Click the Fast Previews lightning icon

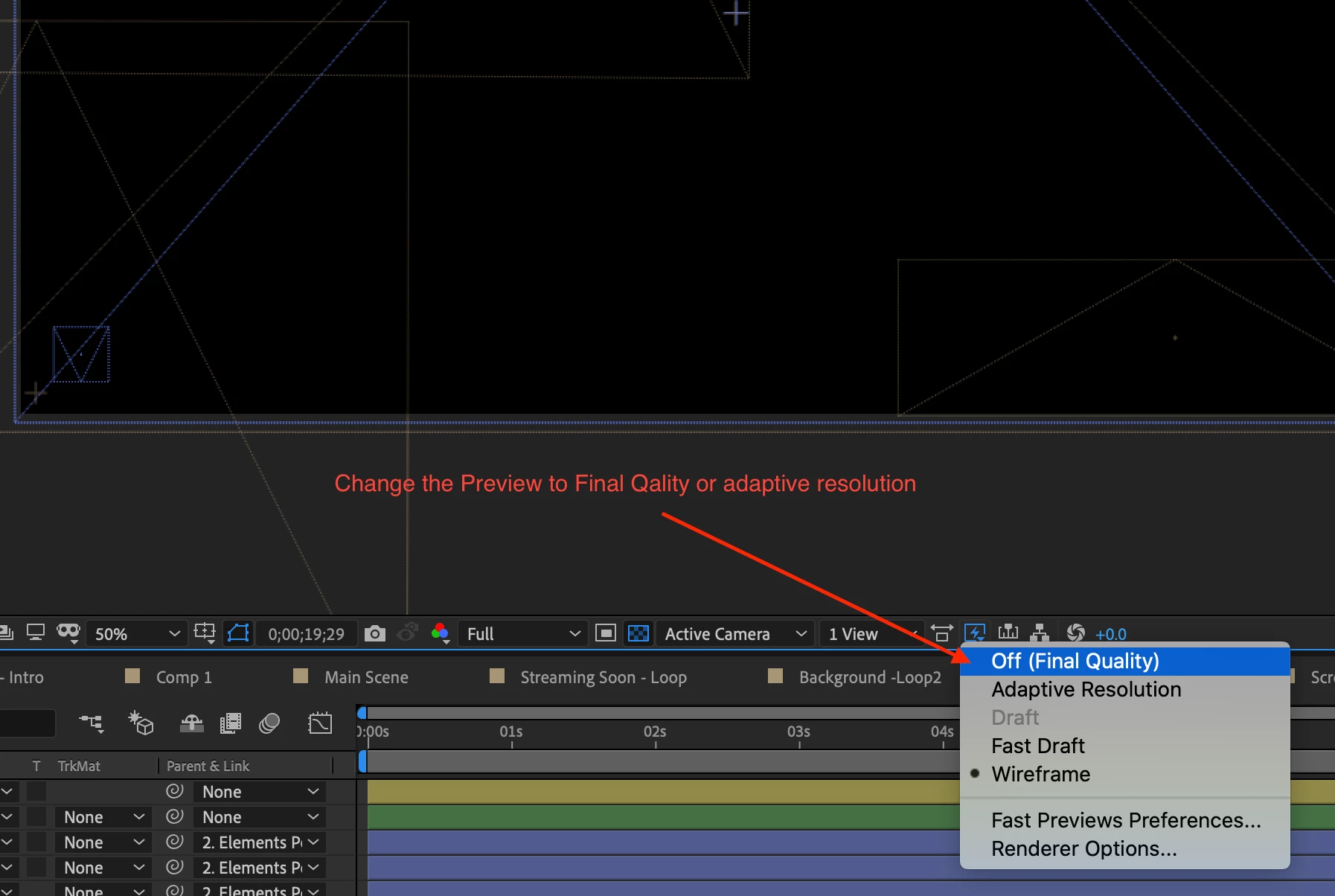point(975,633)
